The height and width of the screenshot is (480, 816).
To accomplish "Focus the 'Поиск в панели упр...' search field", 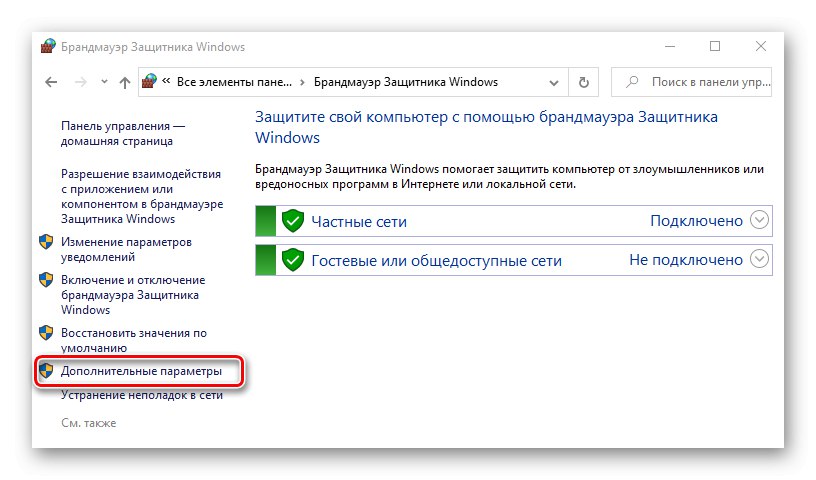I will 691,82.
